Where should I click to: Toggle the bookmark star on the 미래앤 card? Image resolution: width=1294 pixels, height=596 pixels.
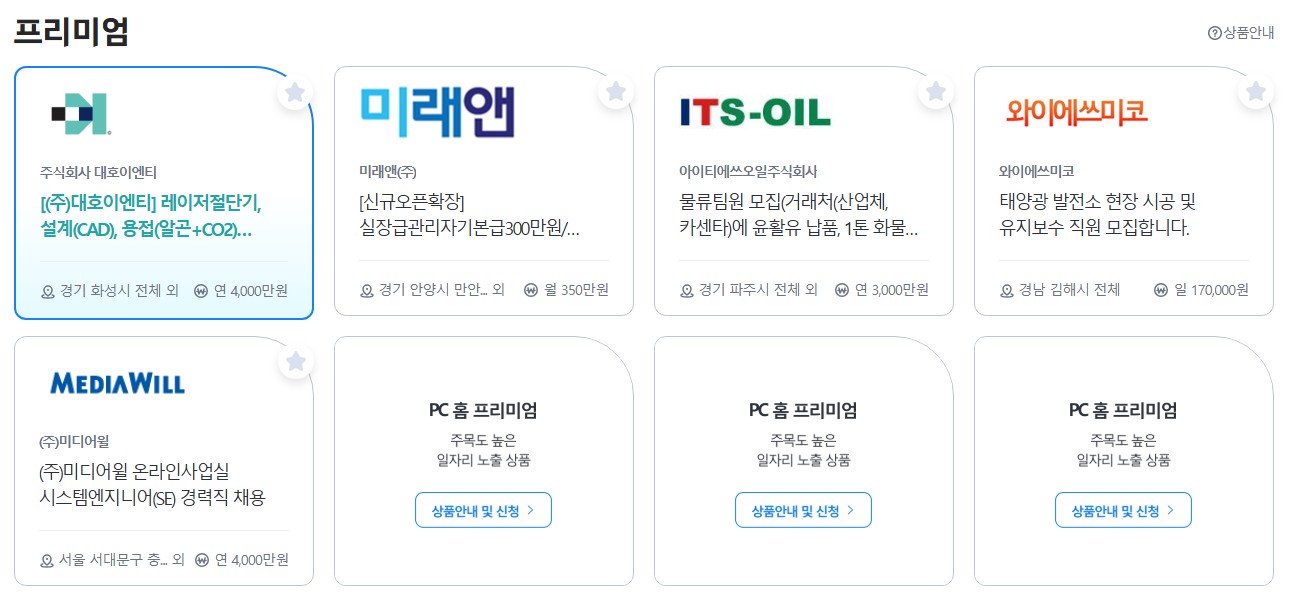615,91
